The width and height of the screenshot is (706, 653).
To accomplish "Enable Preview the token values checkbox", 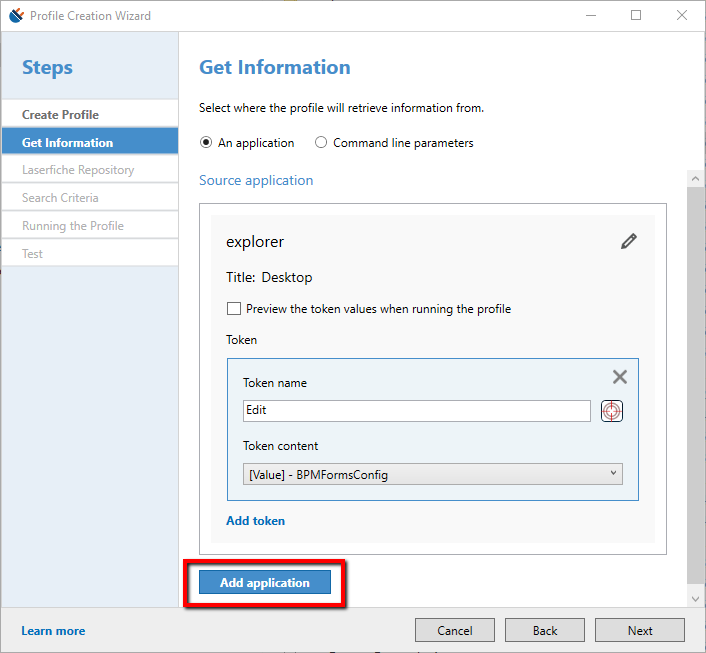I will tap(234, 309).
